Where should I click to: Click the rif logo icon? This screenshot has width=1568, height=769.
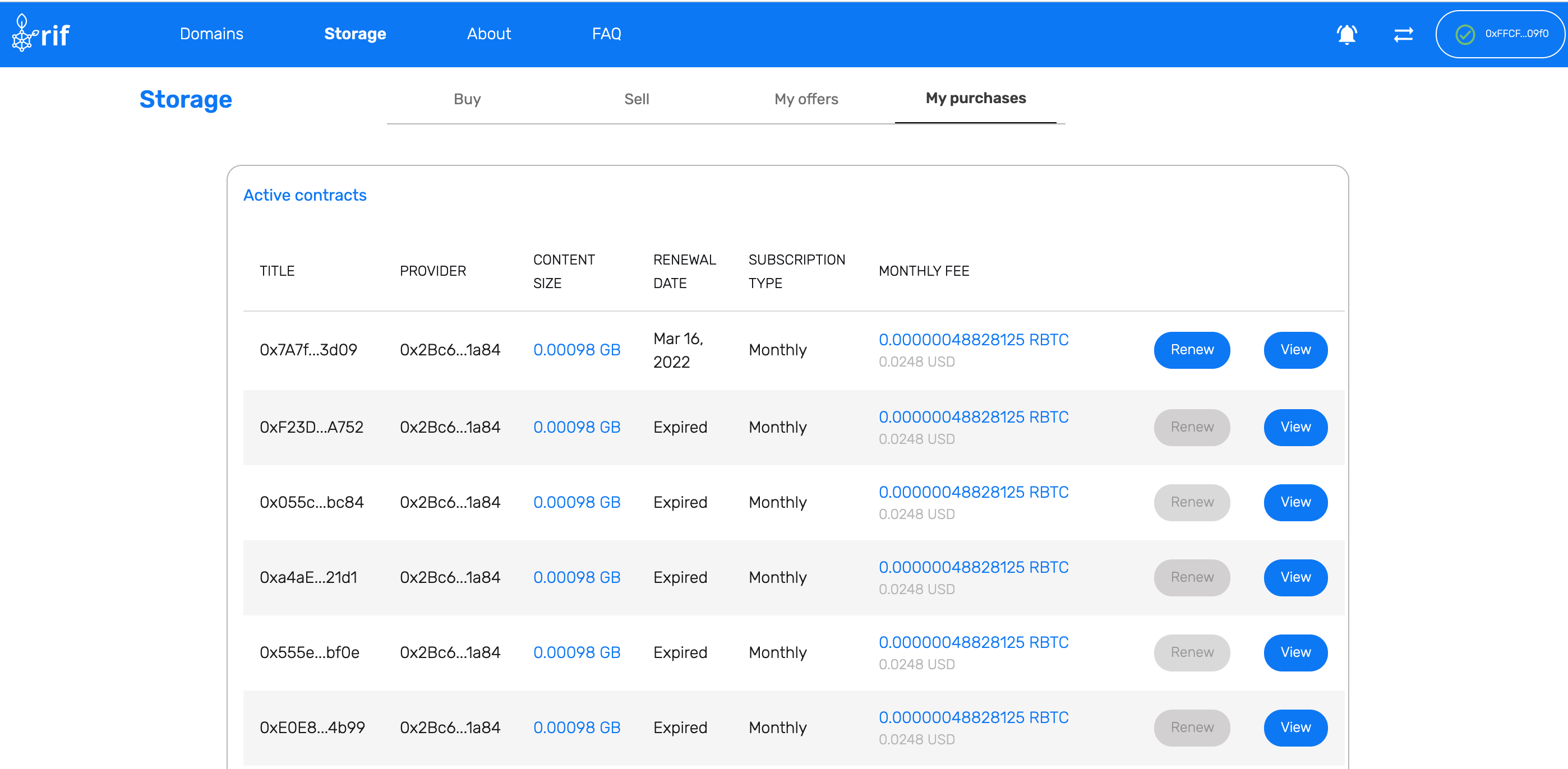click(41, 33)
